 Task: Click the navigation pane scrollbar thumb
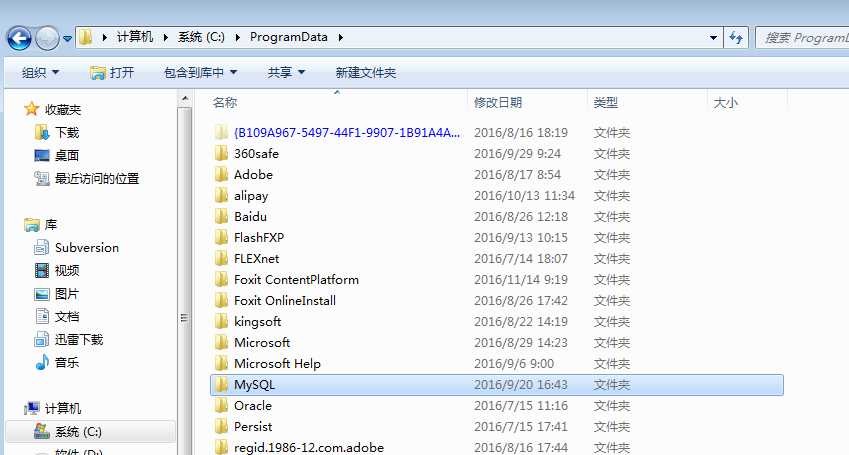[x=185, y=317]
